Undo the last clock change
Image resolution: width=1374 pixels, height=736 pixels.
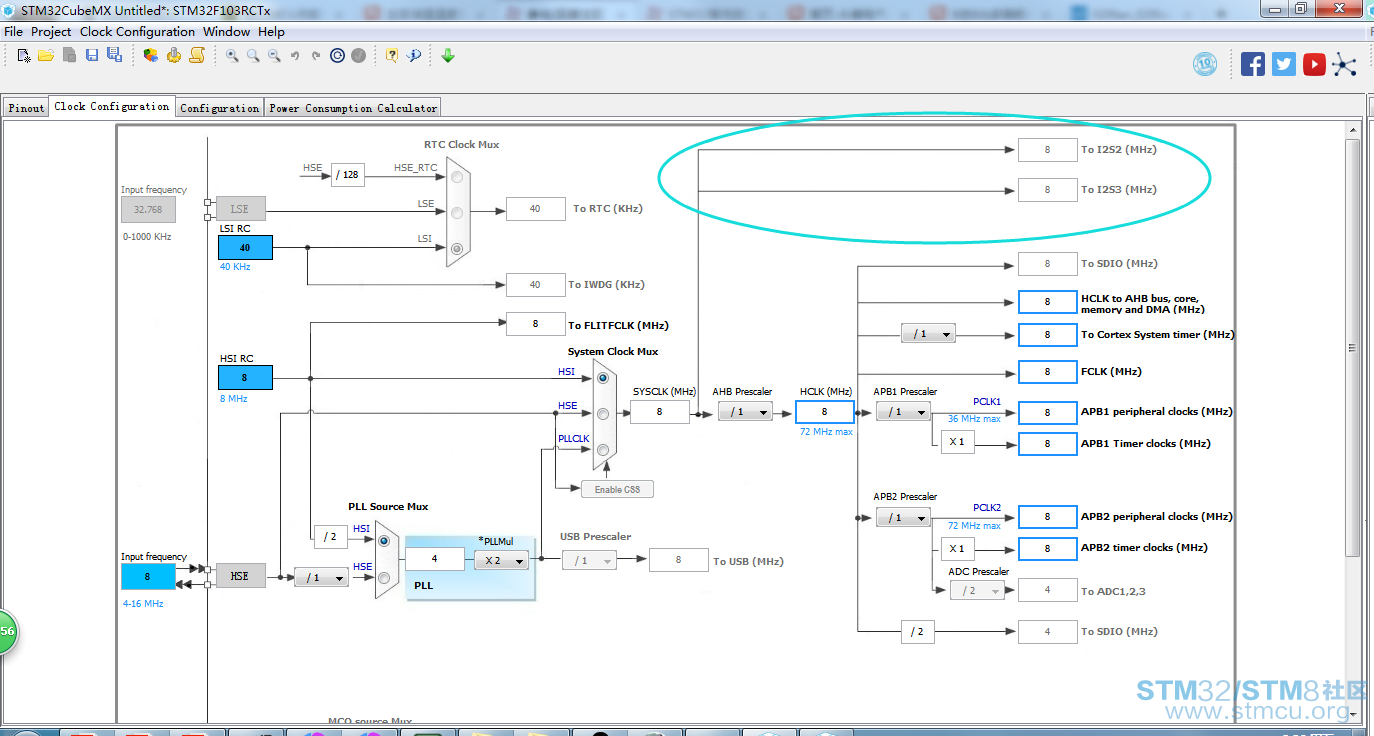coord(295,56)
